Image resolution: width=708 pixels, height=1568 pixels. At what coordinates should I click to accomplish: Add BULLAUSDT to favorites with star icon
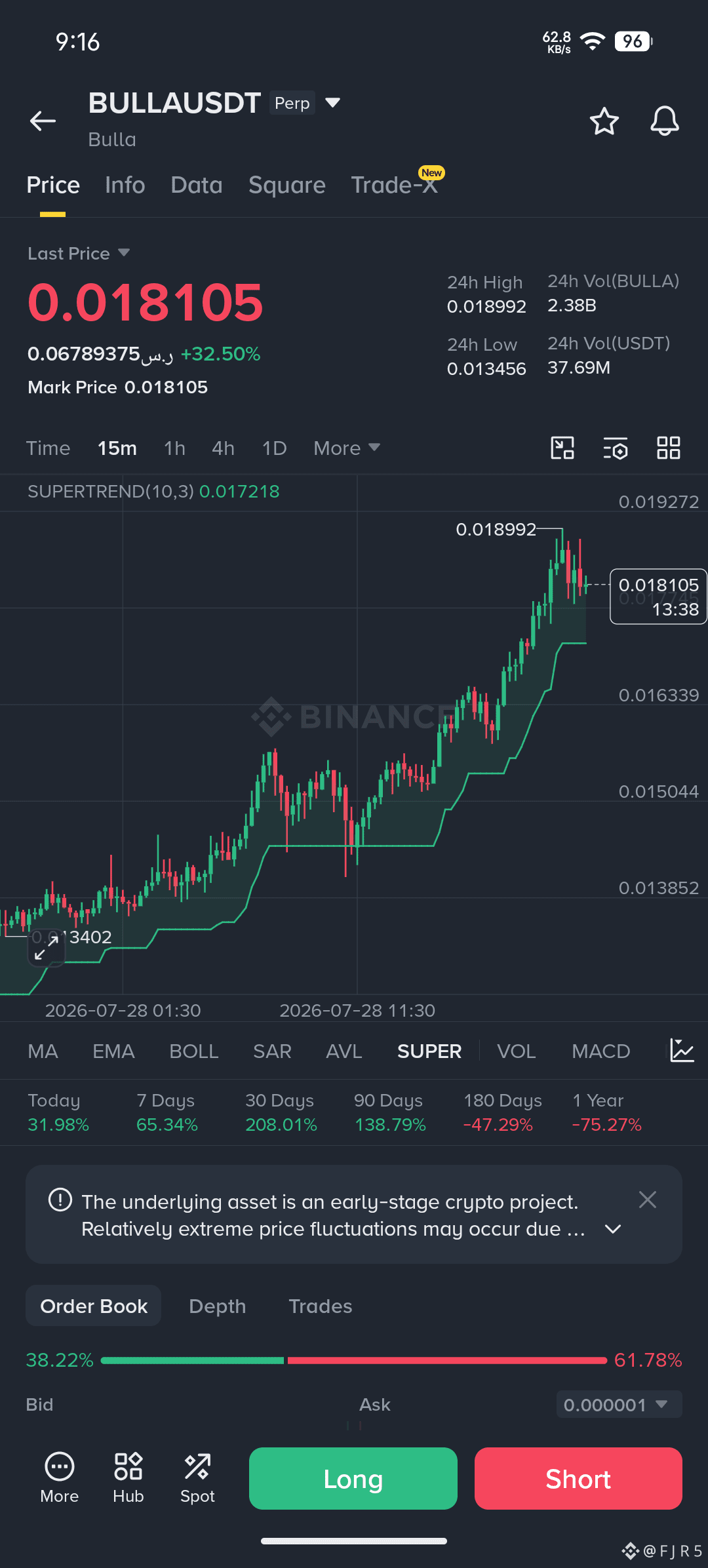point(604,121)
